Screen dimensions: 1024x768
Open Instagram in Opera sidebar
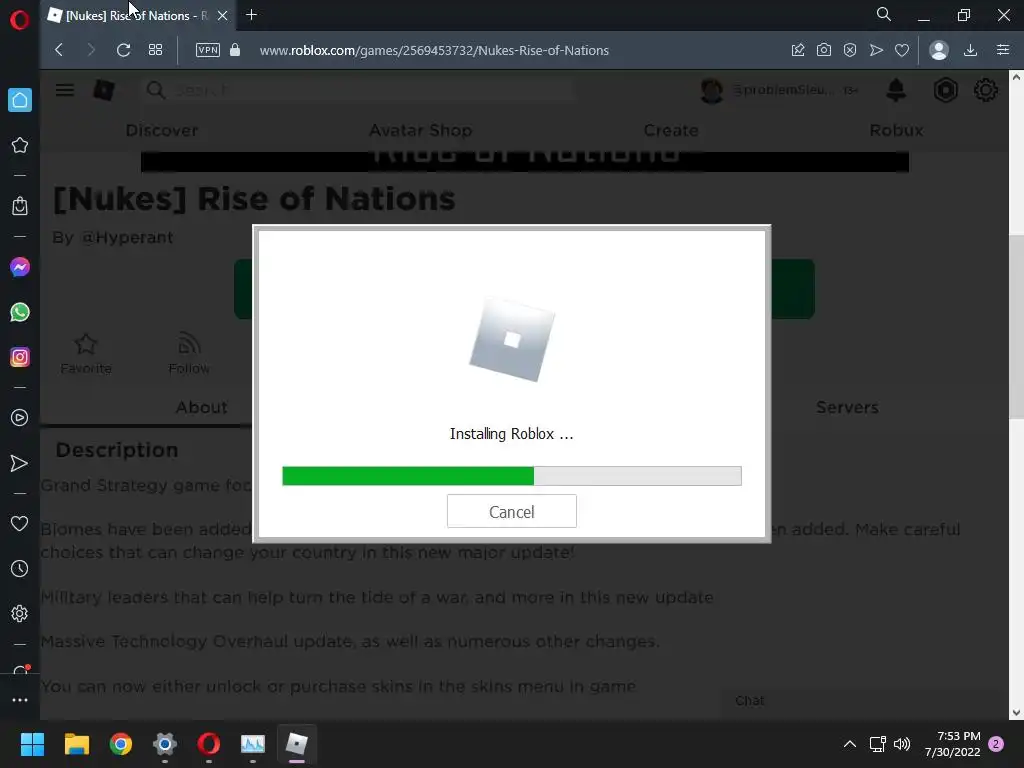click(x=20, y=357)
